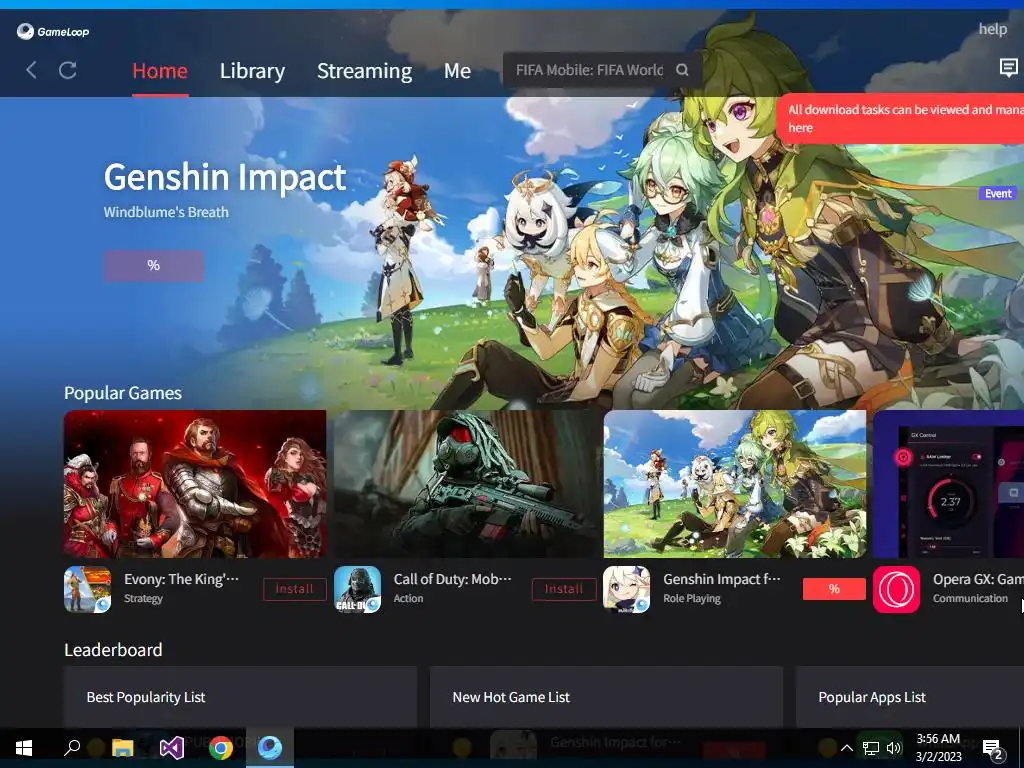Open the Opera GX app icon
The height and width of the screenshot is (768, 1024).
pos(896,589)
